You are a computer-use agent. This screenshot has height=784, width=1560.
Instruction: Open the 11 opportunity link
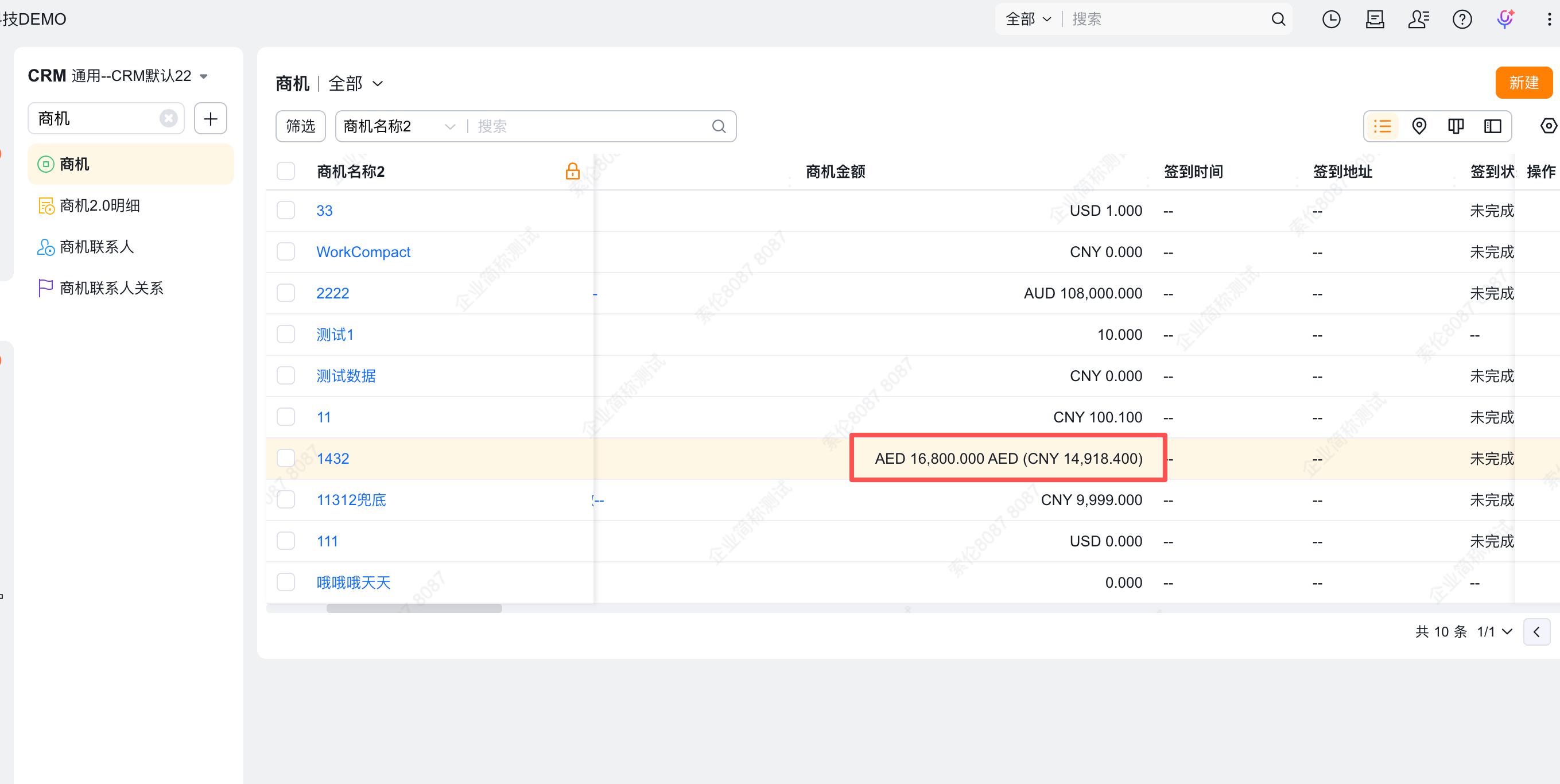(x=323, y=417)
